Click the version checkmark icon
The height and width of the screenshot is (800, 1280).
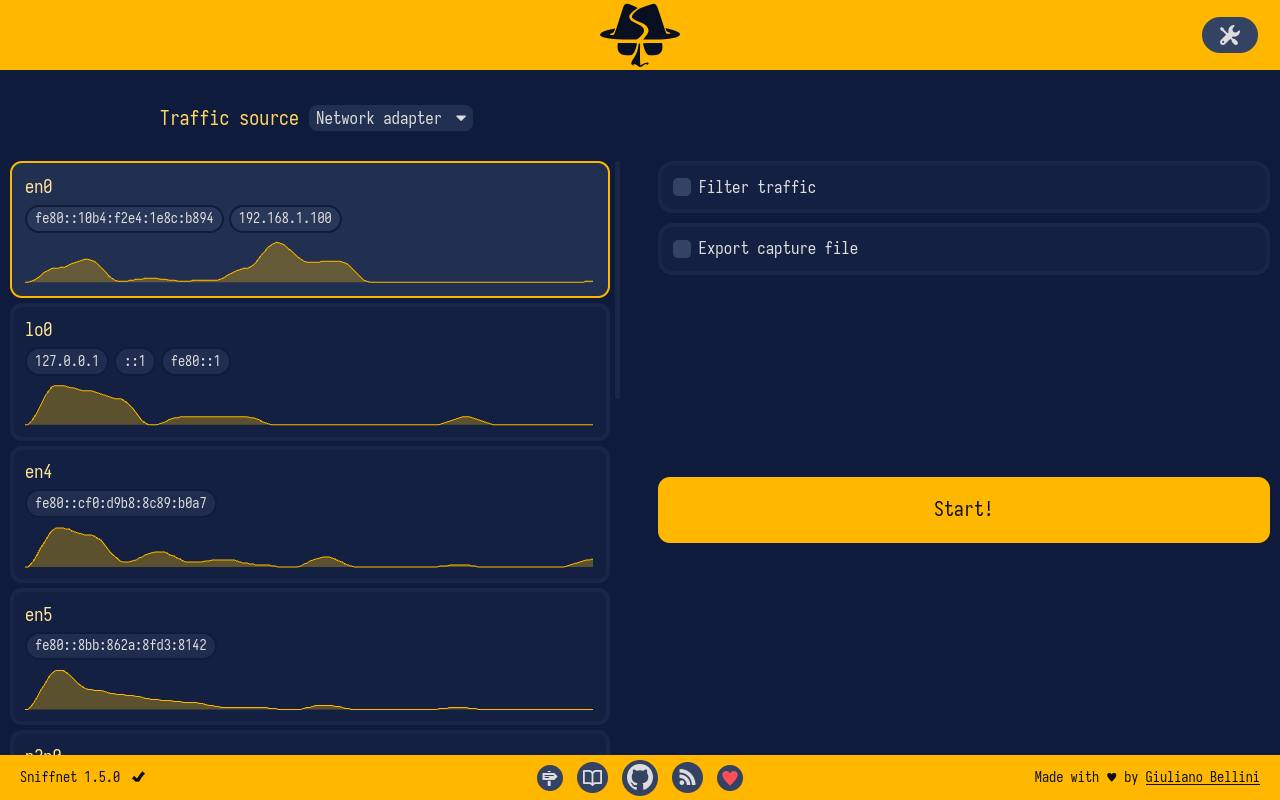click(139, 777)
